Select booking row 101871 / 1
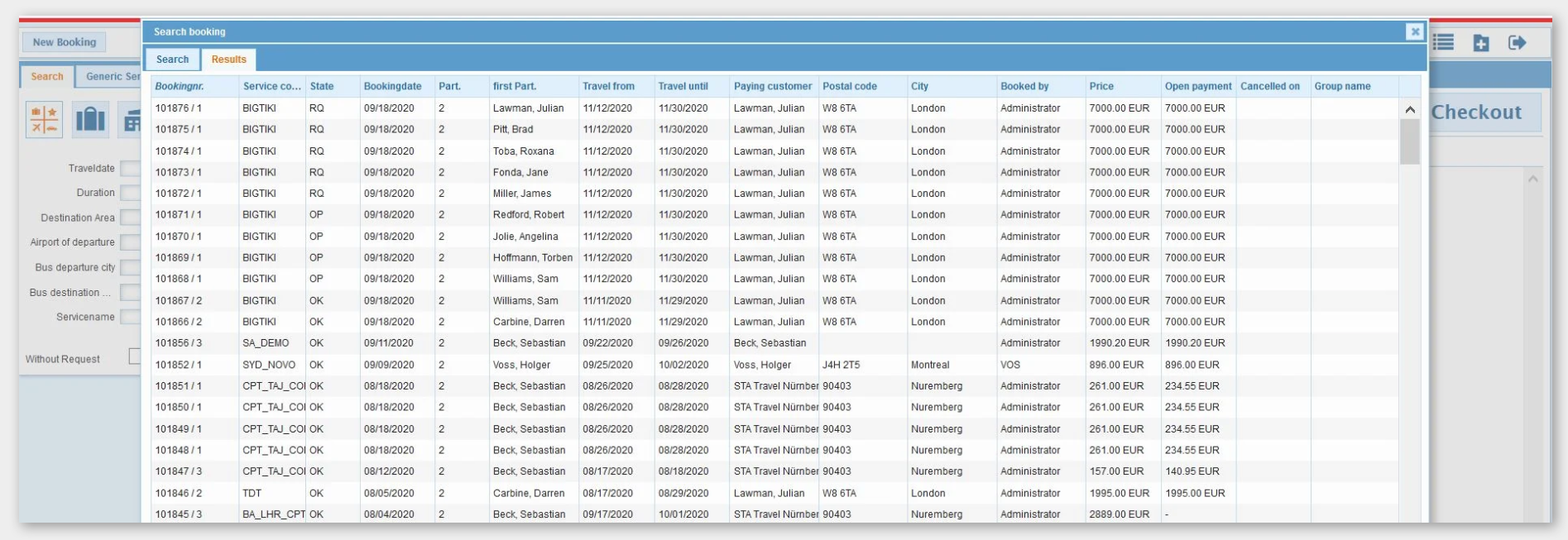The height and width of the screenshot is (540, 1568). (774, 215)
